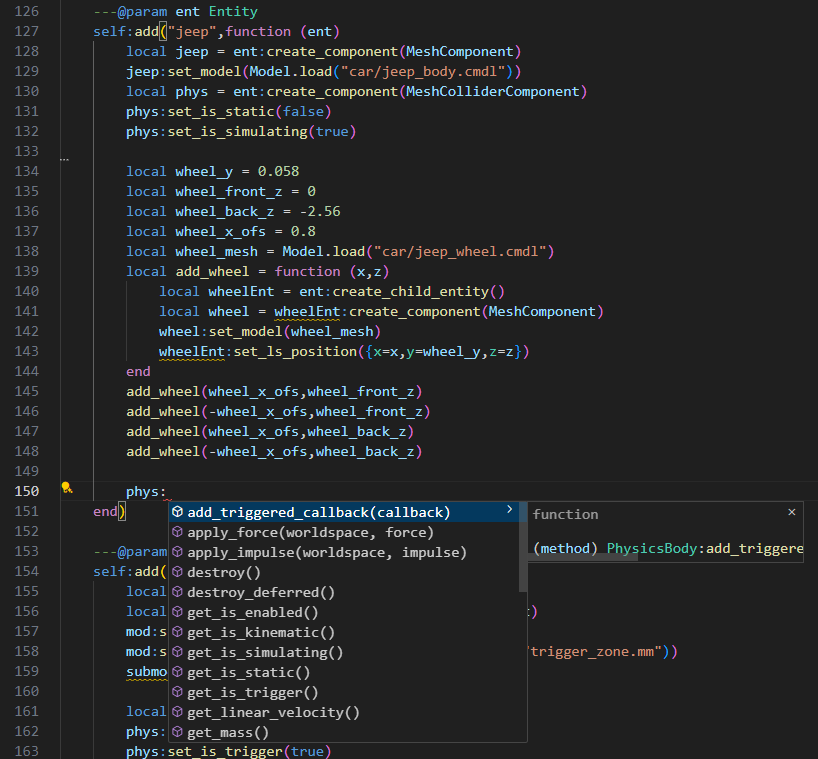Select the get_mass() suggestion text

coord(228,733)
